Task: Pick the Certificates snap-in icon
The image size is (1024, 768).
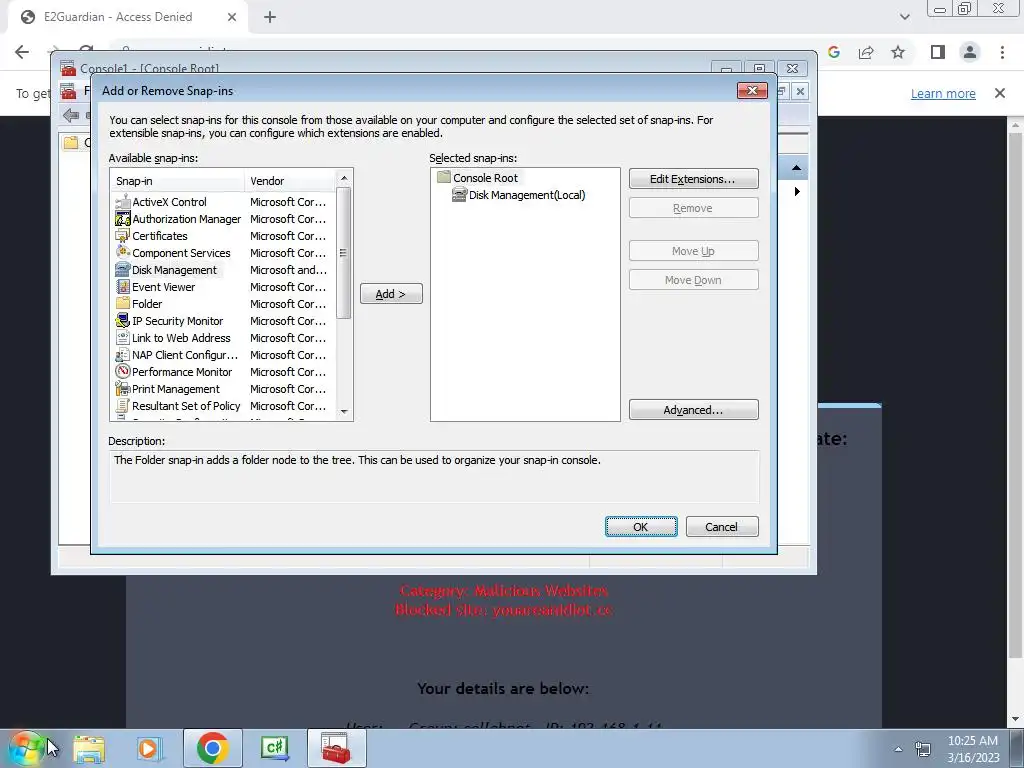Action: 123,236
